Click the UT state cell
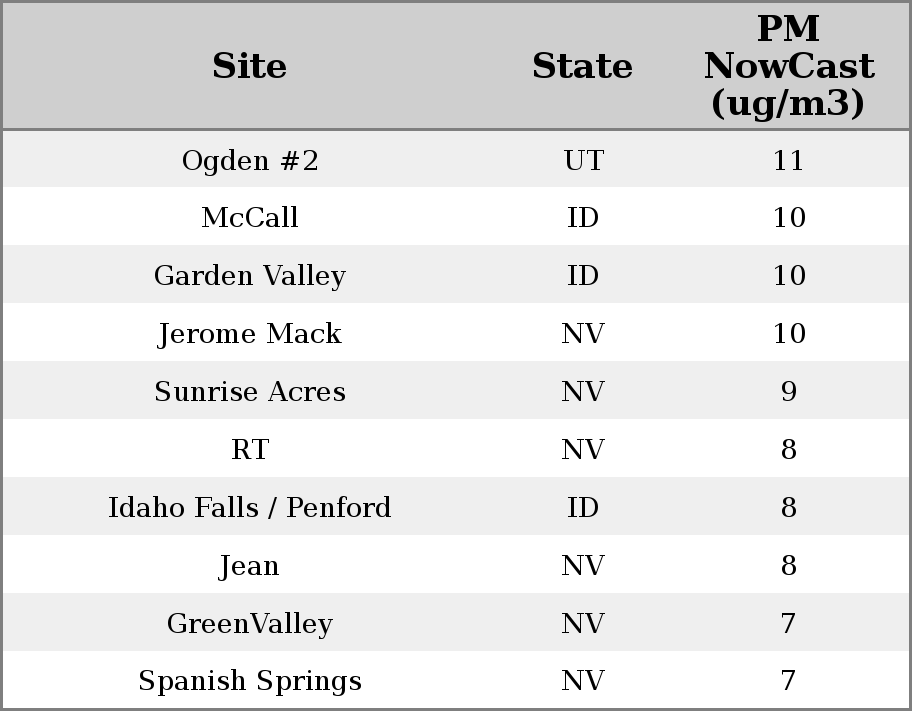 [x=583, y=160]
